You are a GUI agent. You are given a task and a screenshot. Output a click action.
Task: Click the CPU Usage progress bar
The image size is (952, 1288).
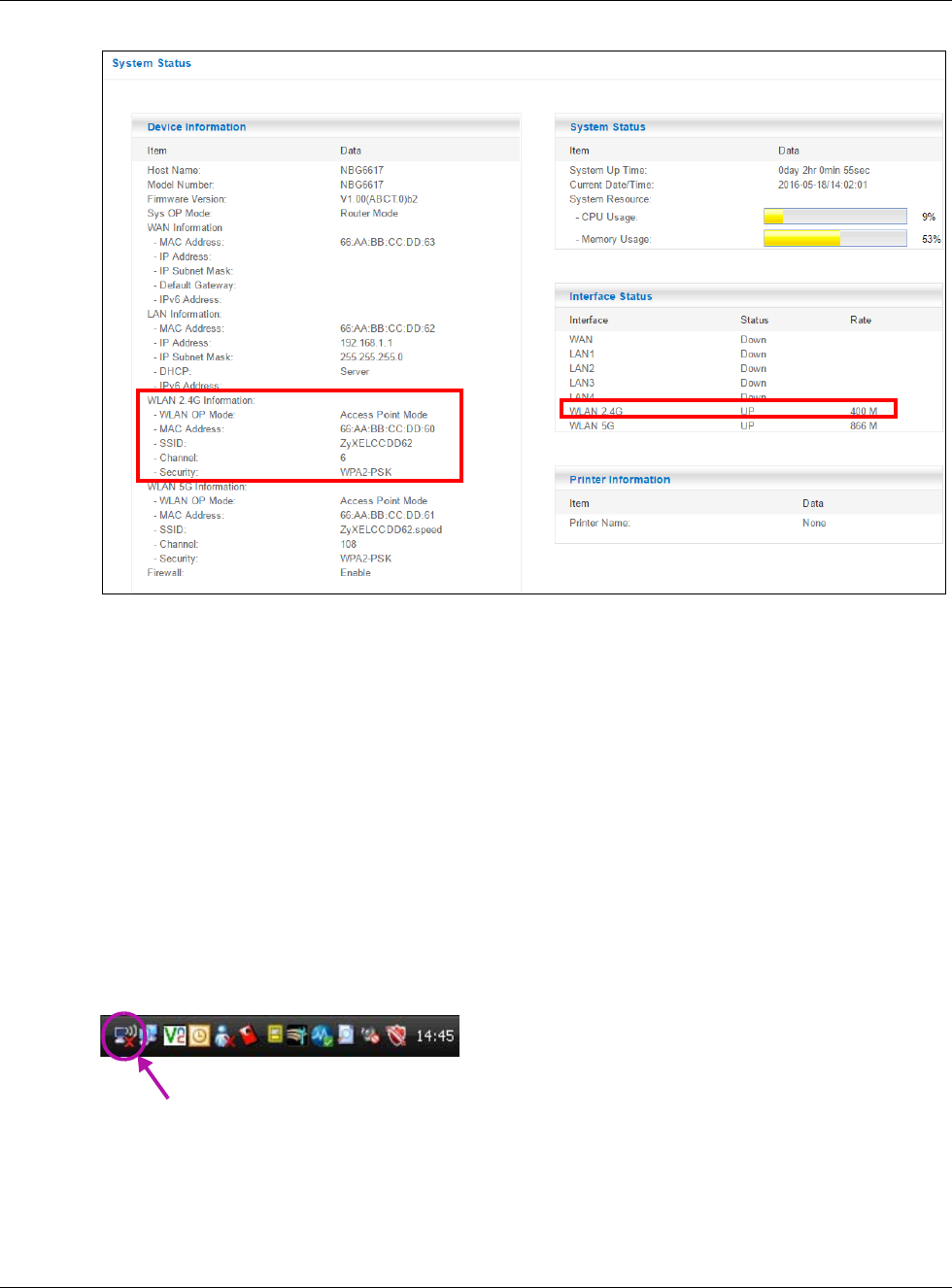tap(835, 217)
